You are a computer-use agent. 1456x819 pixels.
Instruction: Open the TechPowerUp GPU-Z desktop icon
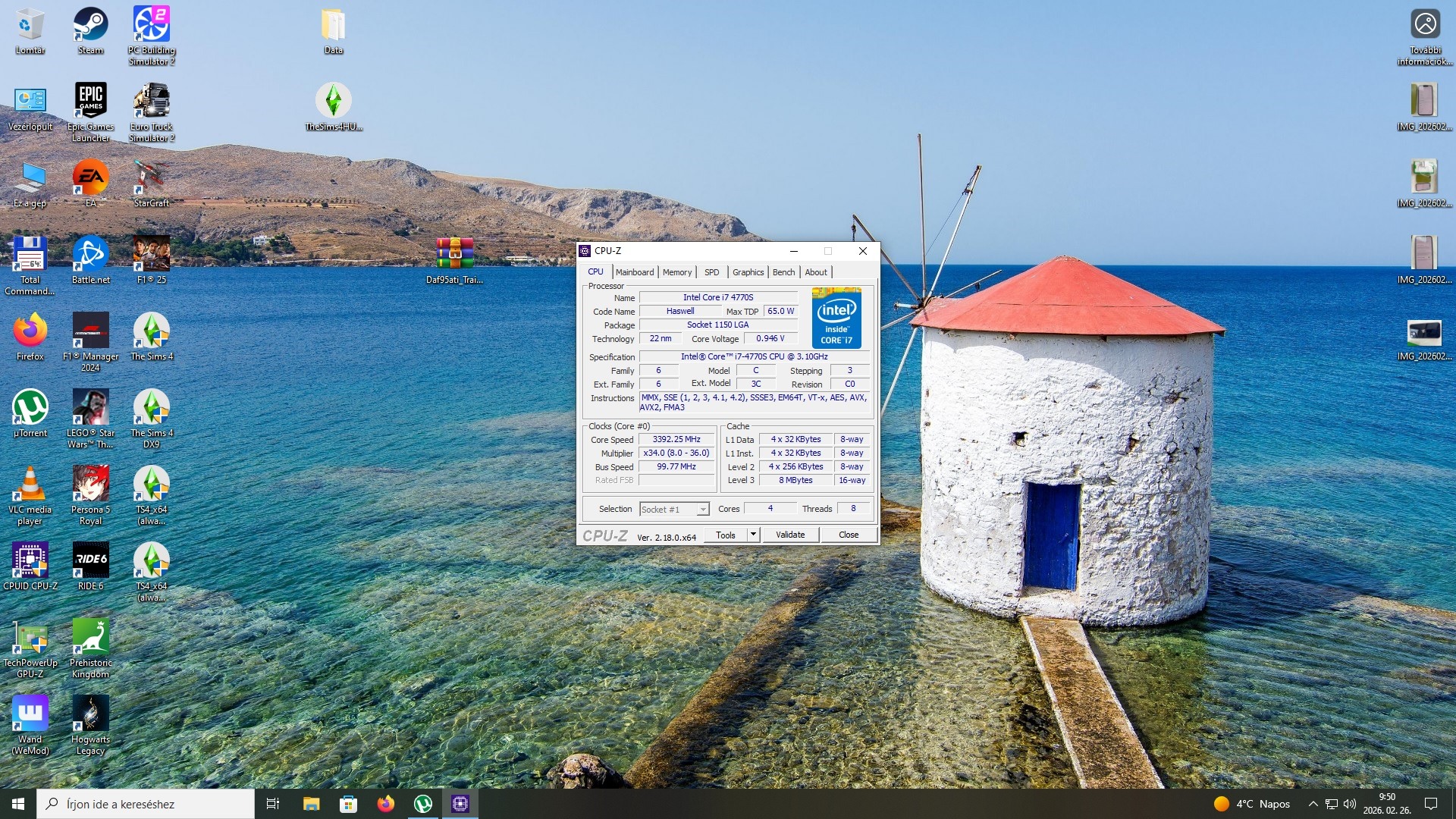coord(30,638)
